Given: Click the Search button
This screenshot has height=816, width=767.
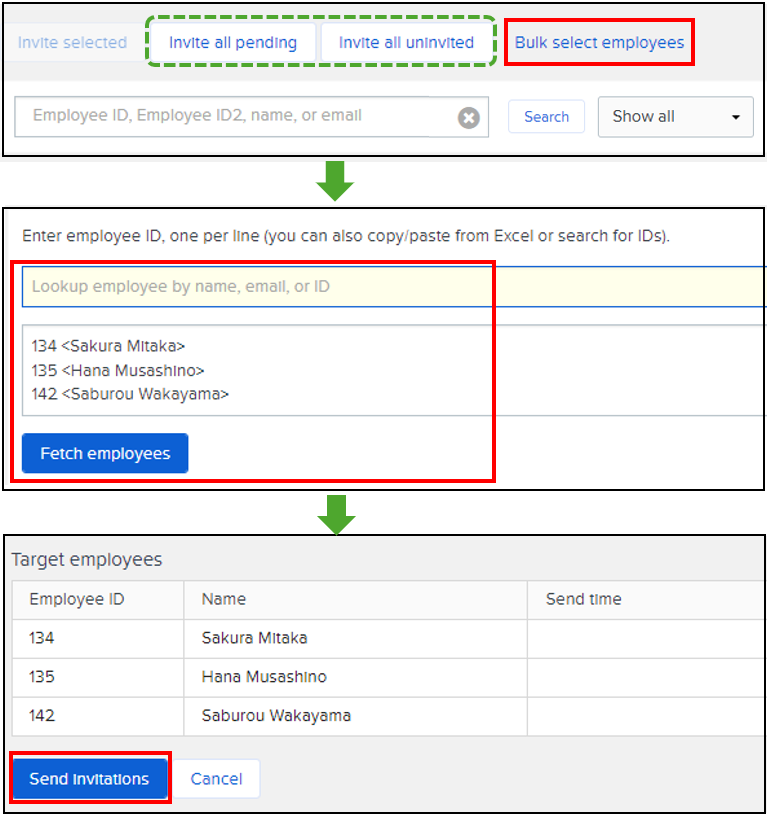Looking at the screenshot, I should click(546, 117).
